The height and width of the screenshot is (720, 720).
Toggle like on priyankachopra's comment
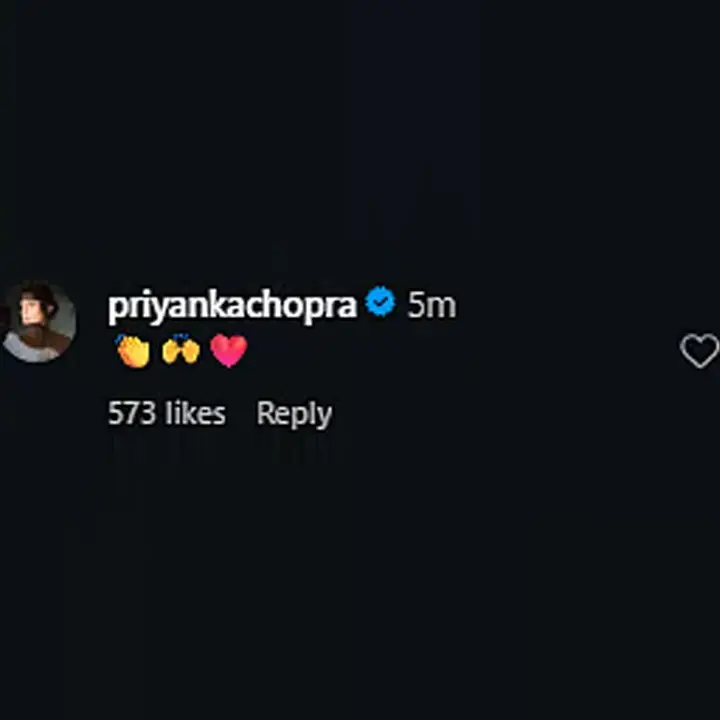tap(699, 351)
